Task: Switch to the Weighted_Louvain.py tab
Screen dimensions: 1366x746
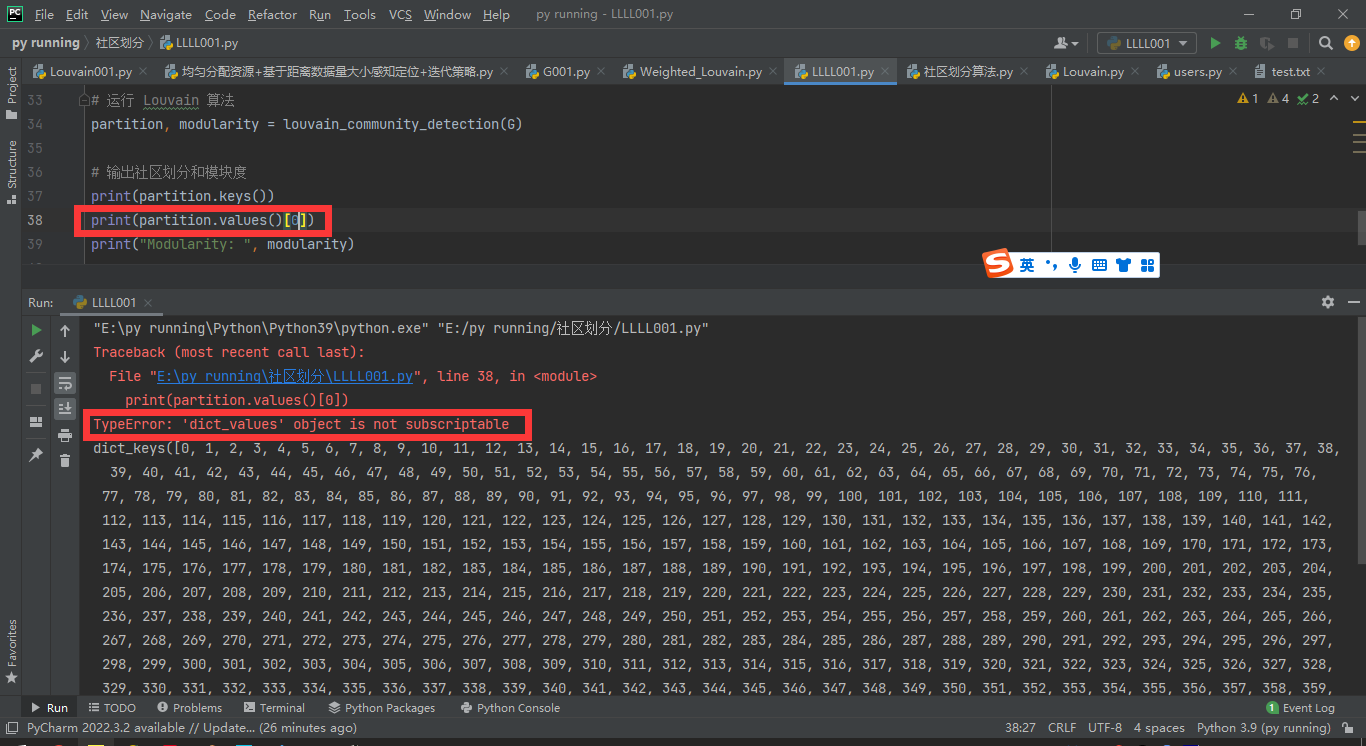Action: tap(701, 71)
